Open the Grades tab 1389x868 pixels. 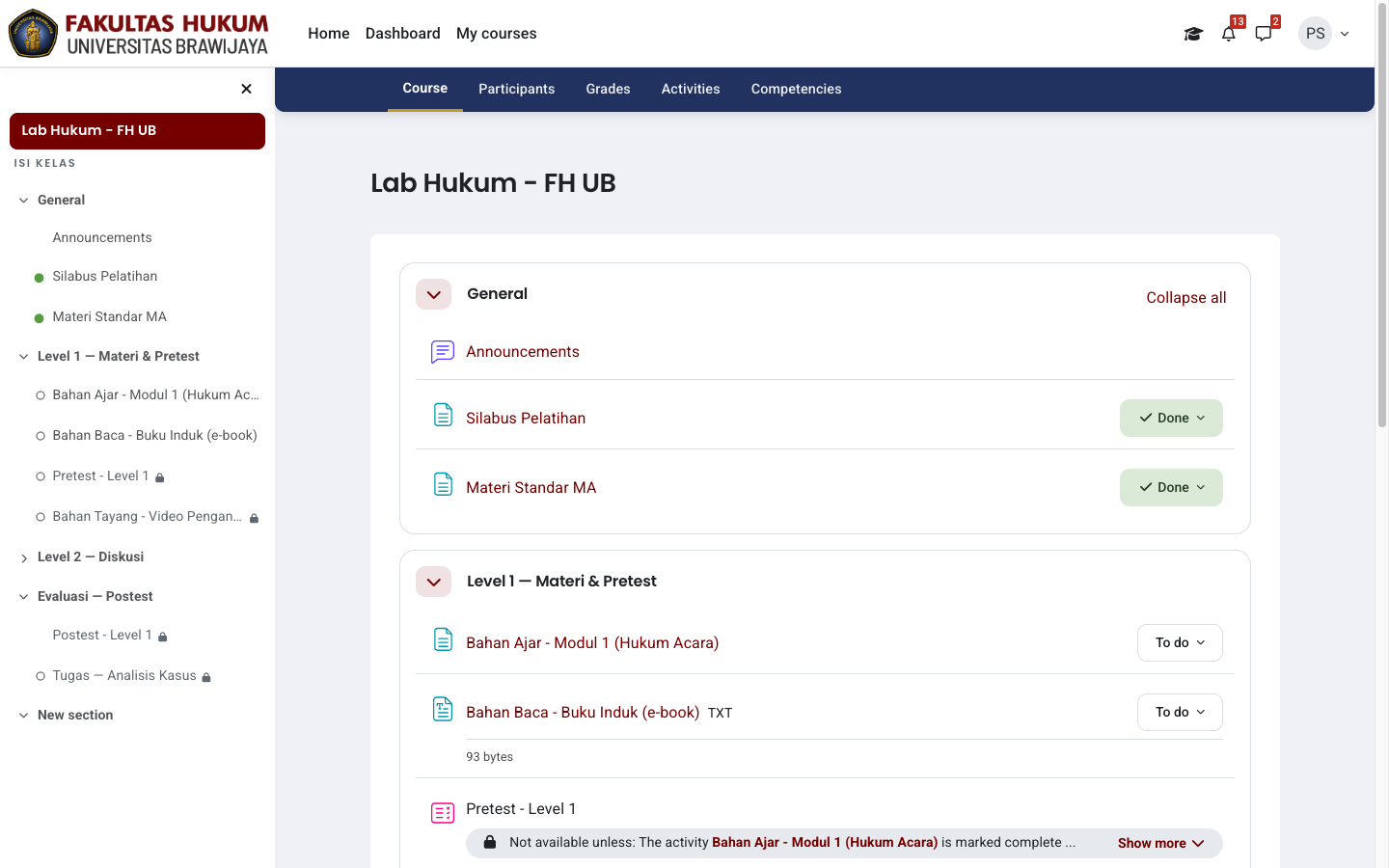pyautogui.click(x=608, y=89)
